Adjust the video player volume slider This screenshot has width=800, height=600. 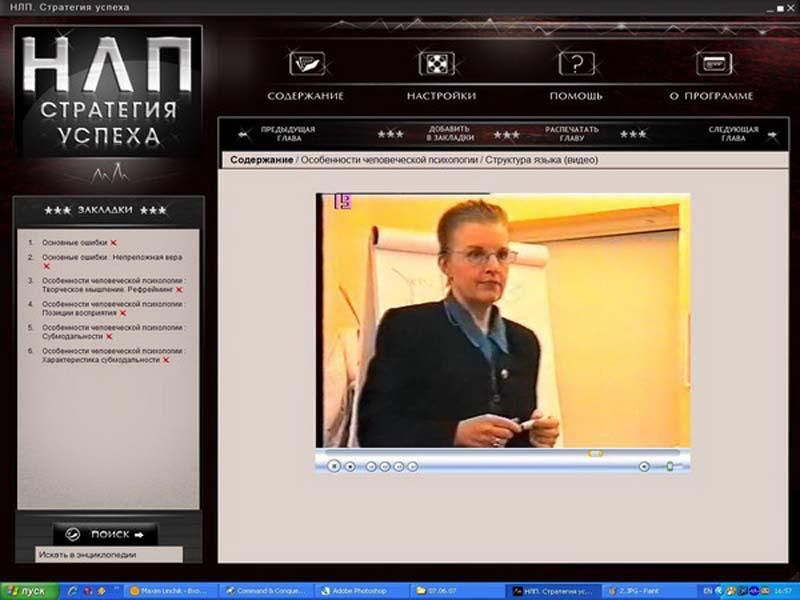(669, 466)
